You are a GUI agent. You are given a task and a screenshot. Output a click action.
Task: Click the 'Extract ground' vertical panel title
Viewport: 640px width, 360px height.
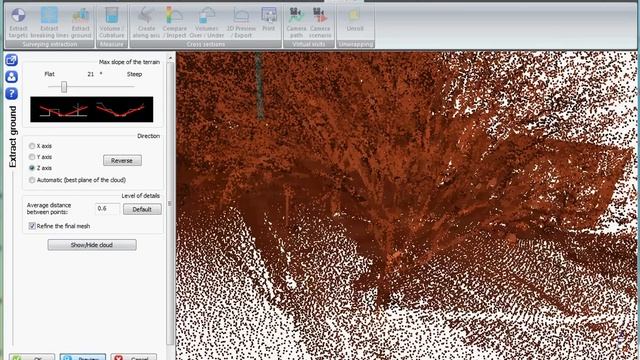(x=13, y=137)
